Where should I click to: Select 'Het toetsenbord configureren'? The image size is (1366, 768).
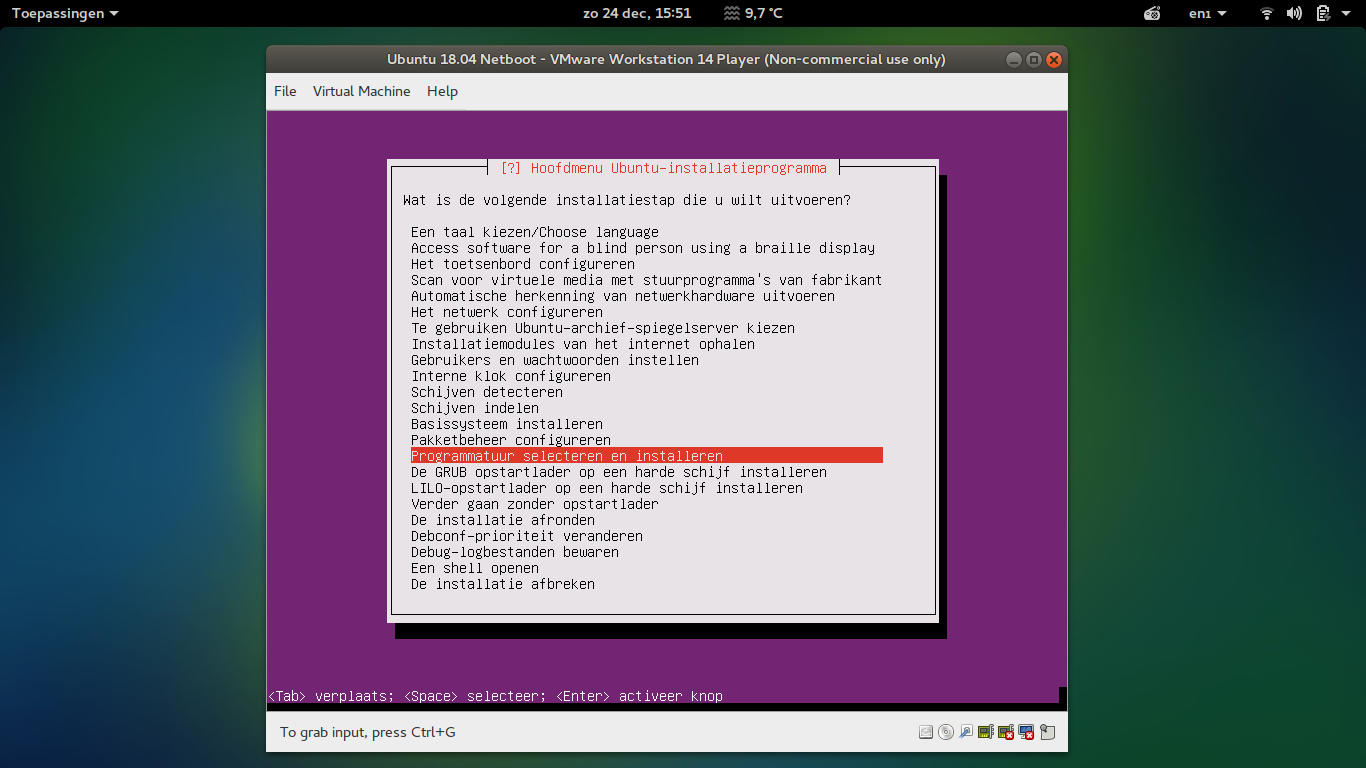pyautogui.click(x=523, y=264)
